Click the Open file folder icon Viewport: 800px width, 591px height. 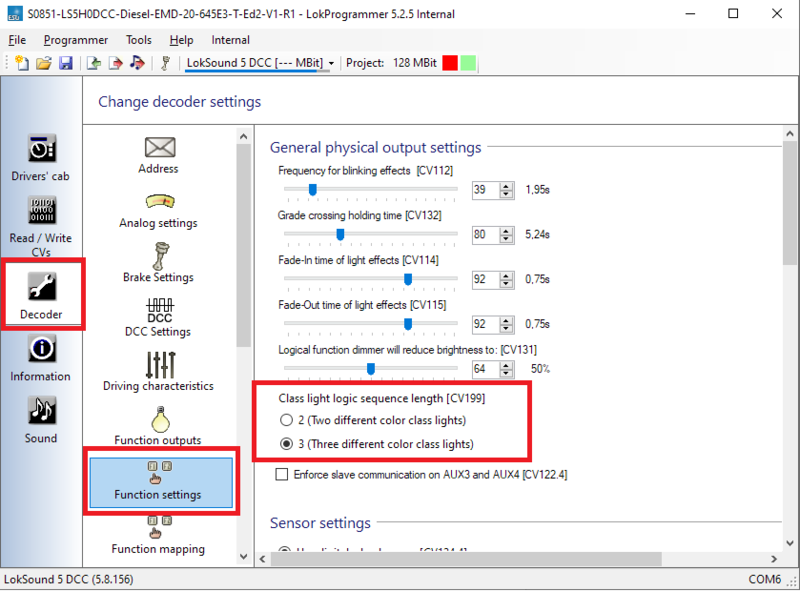click(x=44, y=63)
